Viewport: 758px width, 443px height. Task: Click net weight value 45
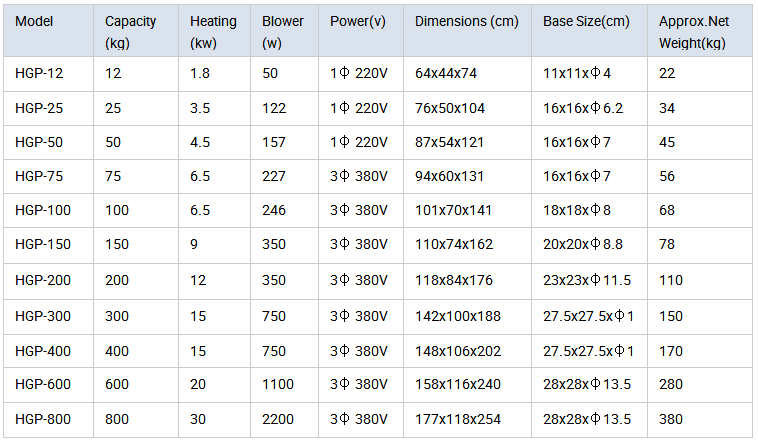click(x=667, y=143)
